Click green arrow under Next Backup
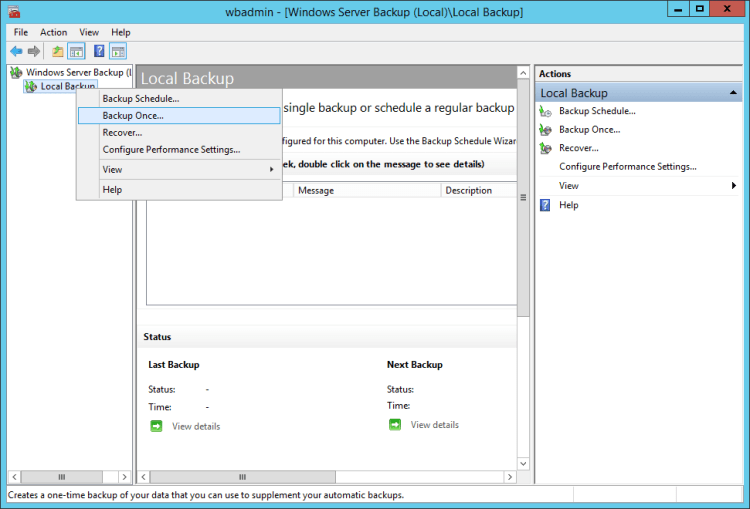The image size is (750, 509). tap(395, 424)
